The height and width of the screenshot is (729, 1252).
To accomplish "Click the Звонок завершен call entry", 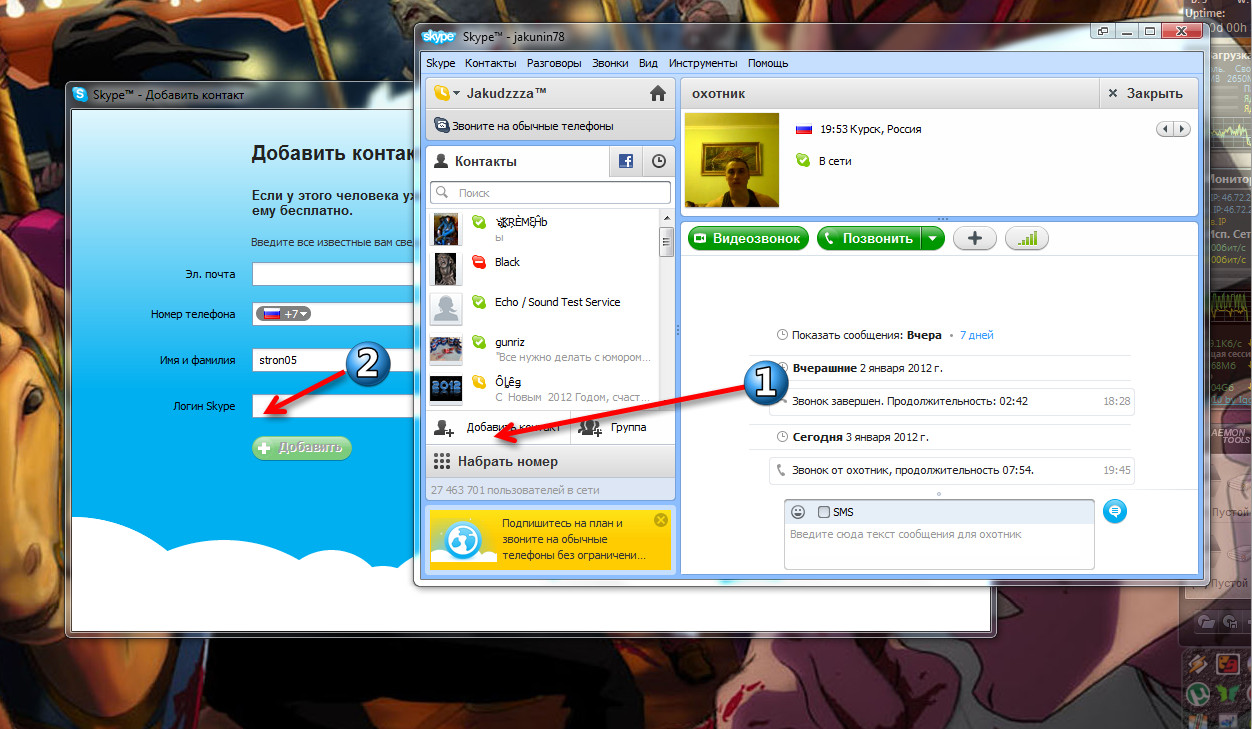I will pos(952,401).
